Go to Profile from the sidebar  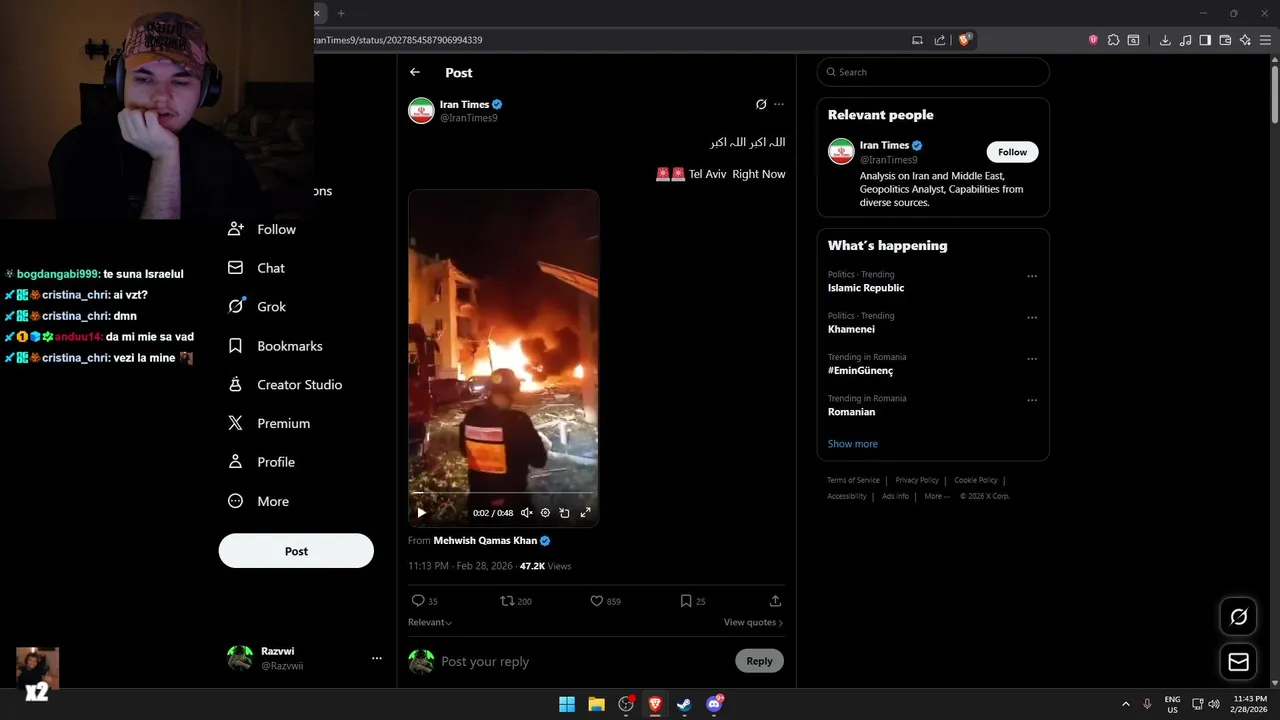(262, 462)
